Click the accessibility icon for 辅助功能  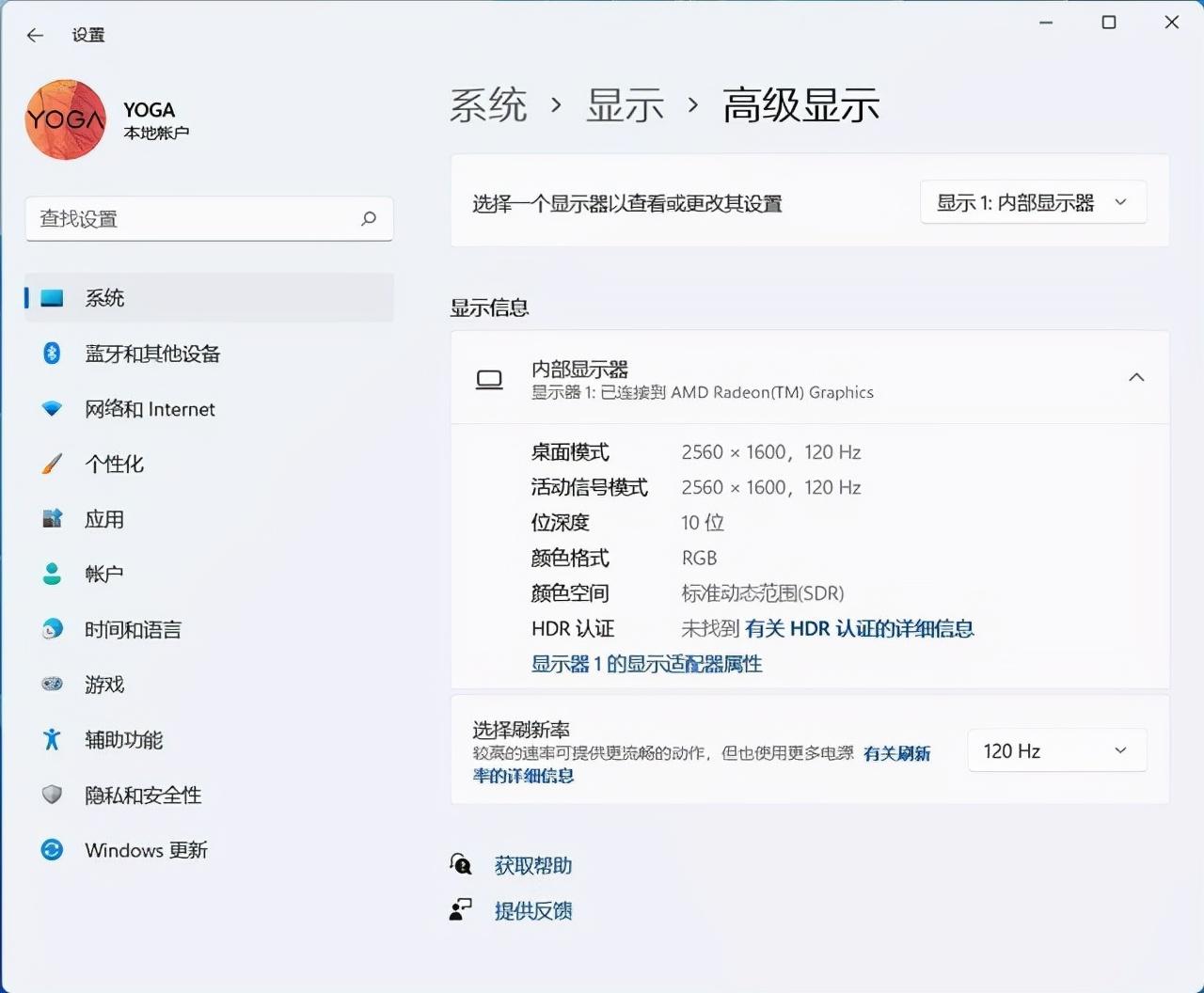click(53, 739)
